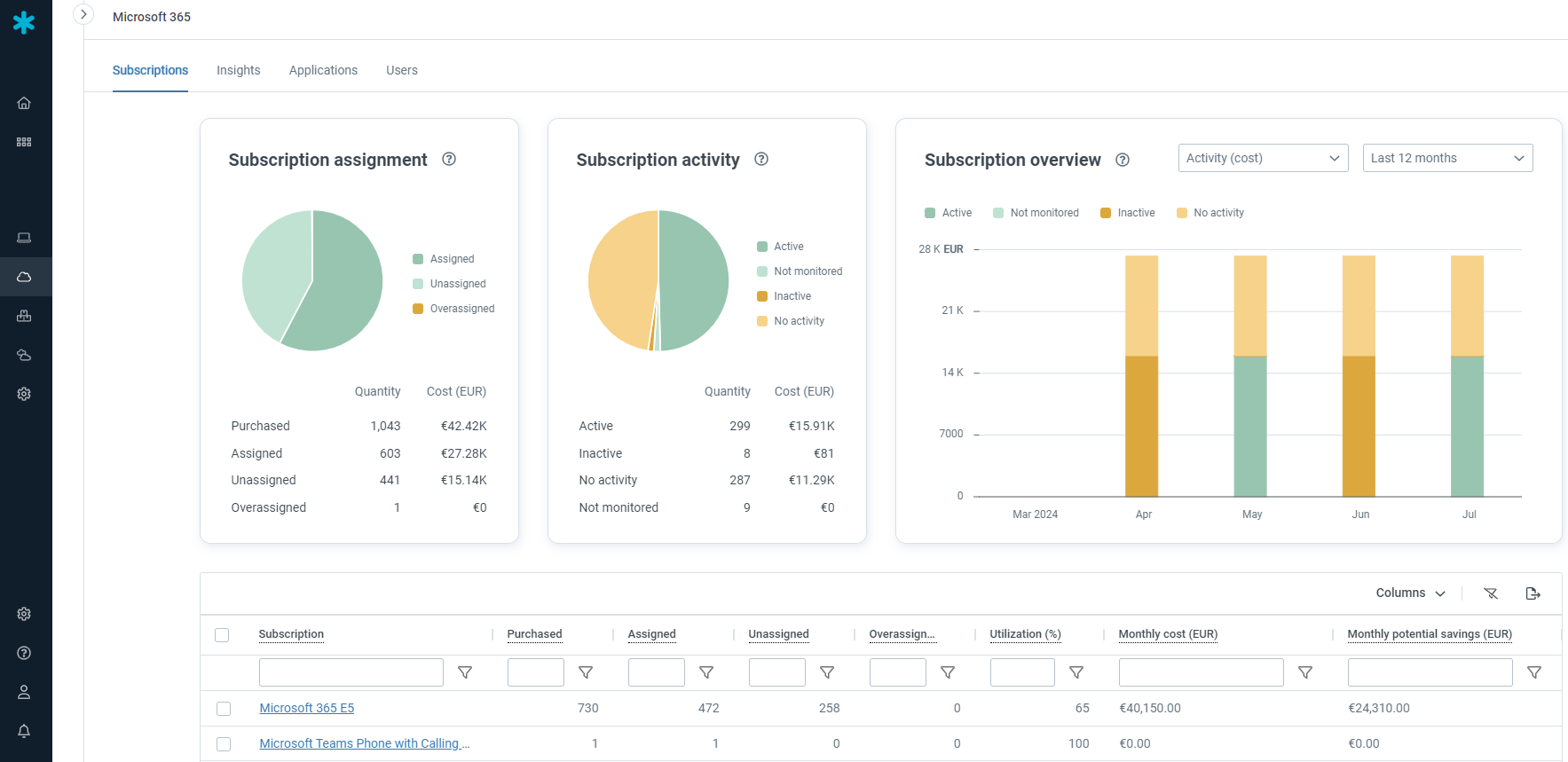Open filter options for Monthly cost column
Screen dimensions: 1568x762
point(1305,672)
